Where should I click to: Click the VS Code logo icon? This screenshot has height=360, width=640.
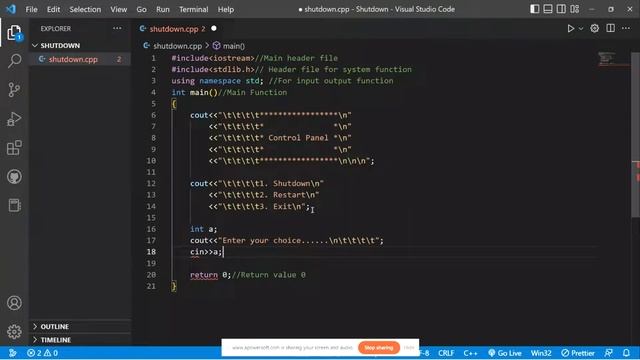[x=11, y=9]
